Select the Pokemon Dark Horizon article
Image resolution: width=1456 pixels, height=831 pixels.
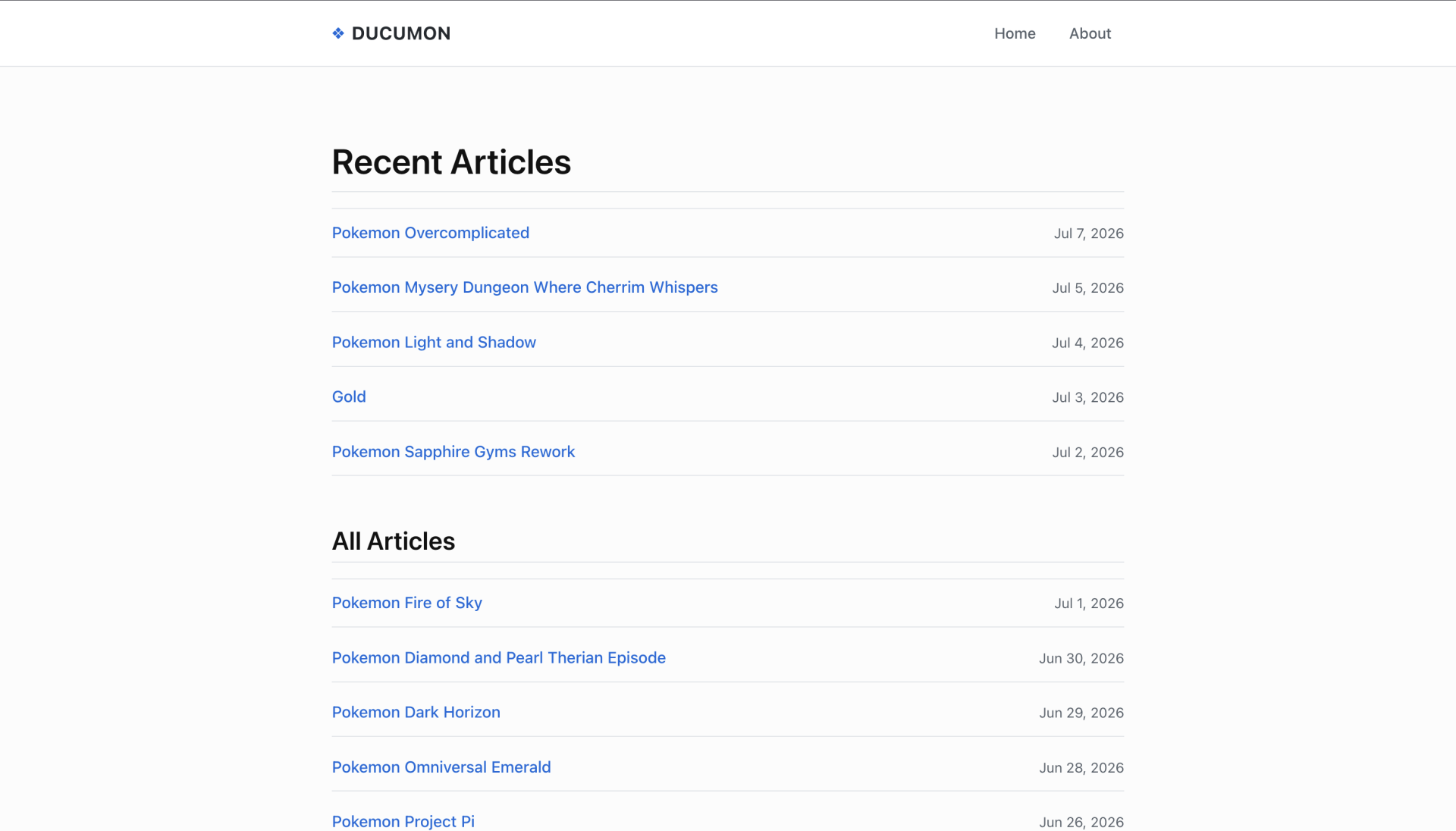(416, 712)
